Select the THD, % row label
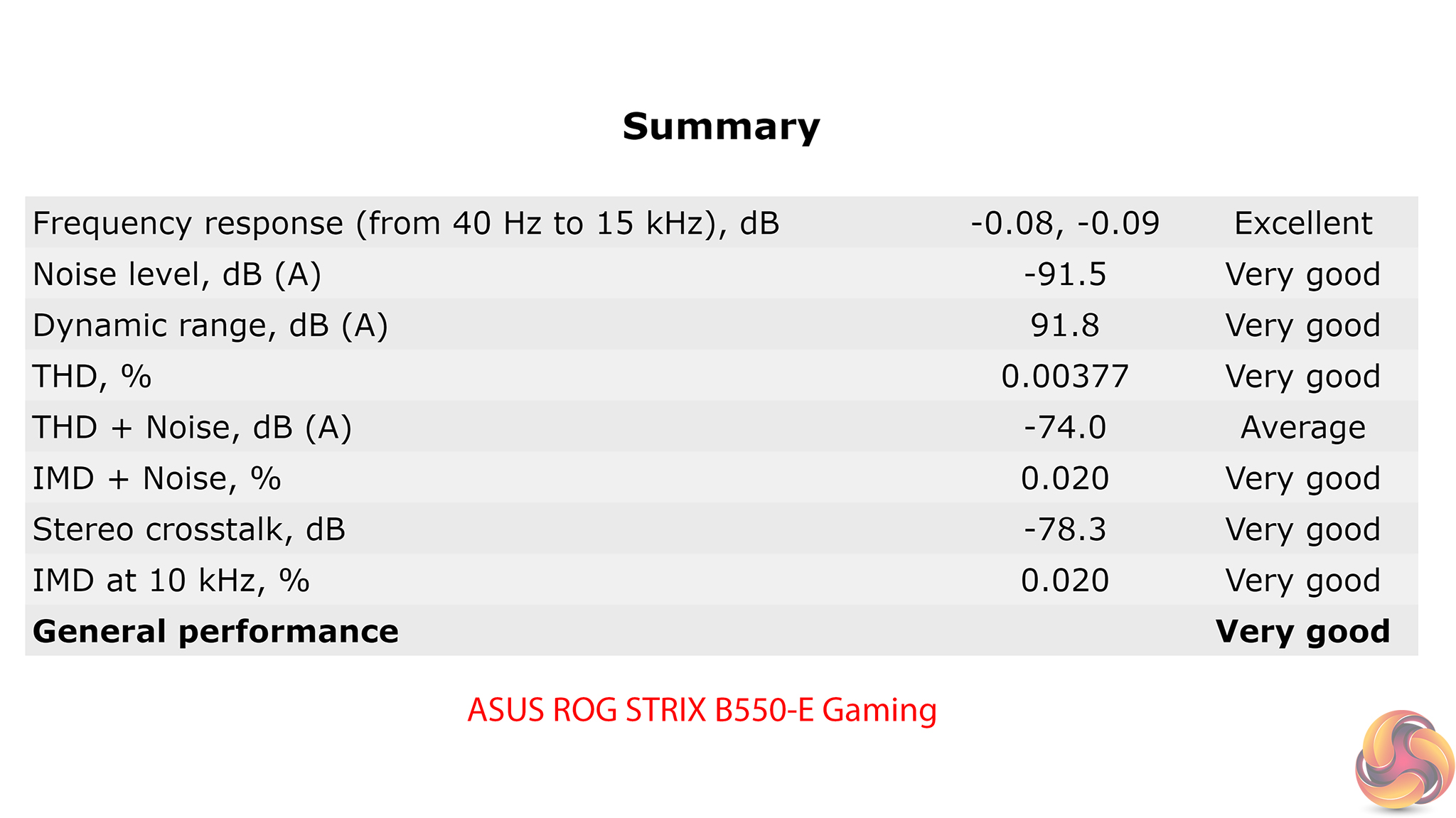Image resolution: width=1456 pixels, height=818 pixels. 92,377
